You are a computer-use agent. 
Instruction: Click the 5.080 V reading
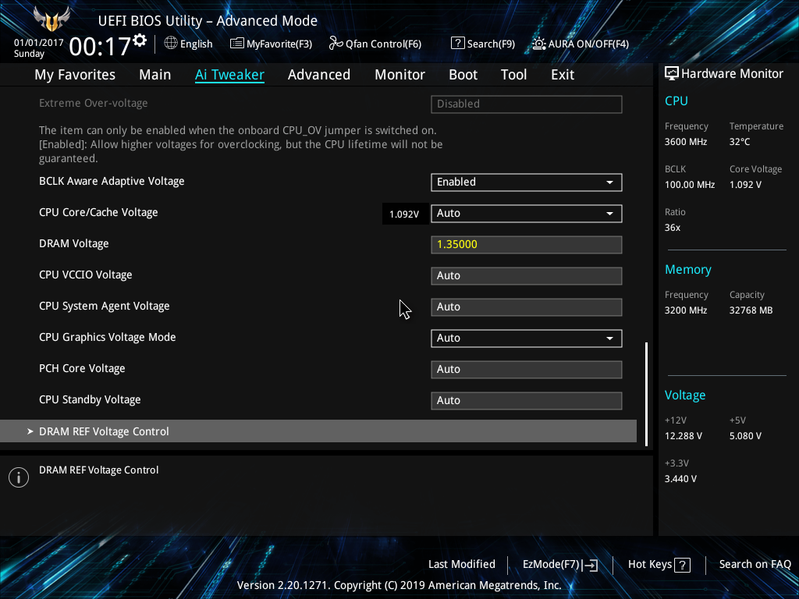tap(745, 436)
